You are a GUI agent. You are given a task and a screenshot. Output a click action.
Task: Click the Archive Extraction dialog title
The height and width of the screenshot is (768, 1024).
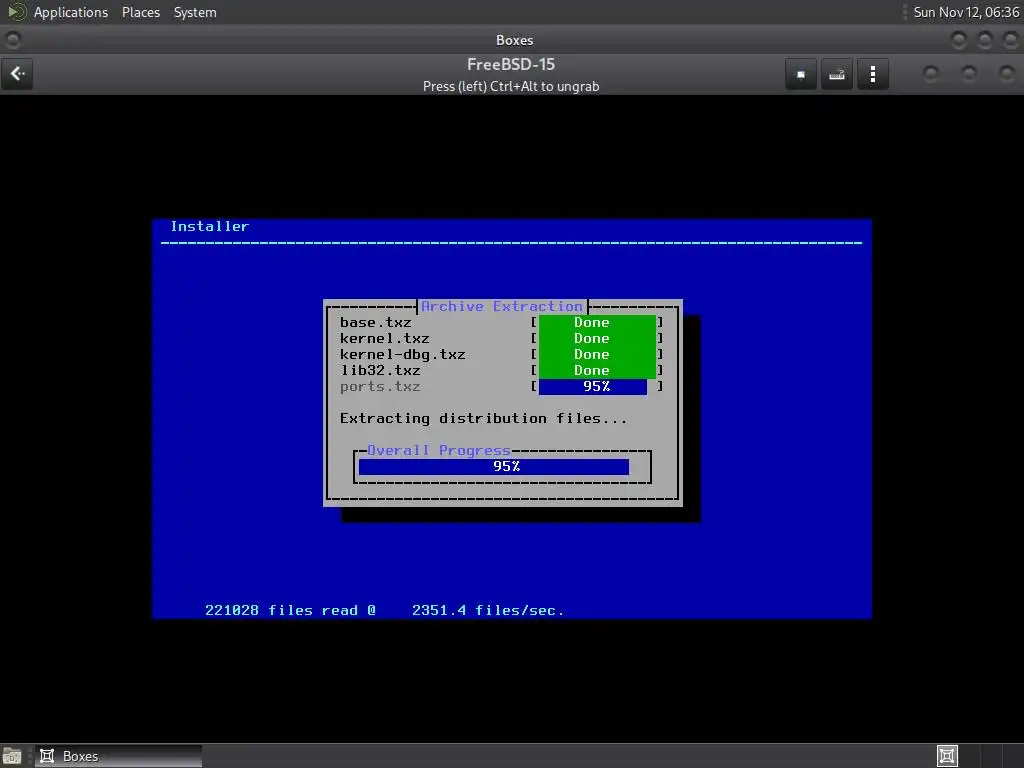coord(502,306)
